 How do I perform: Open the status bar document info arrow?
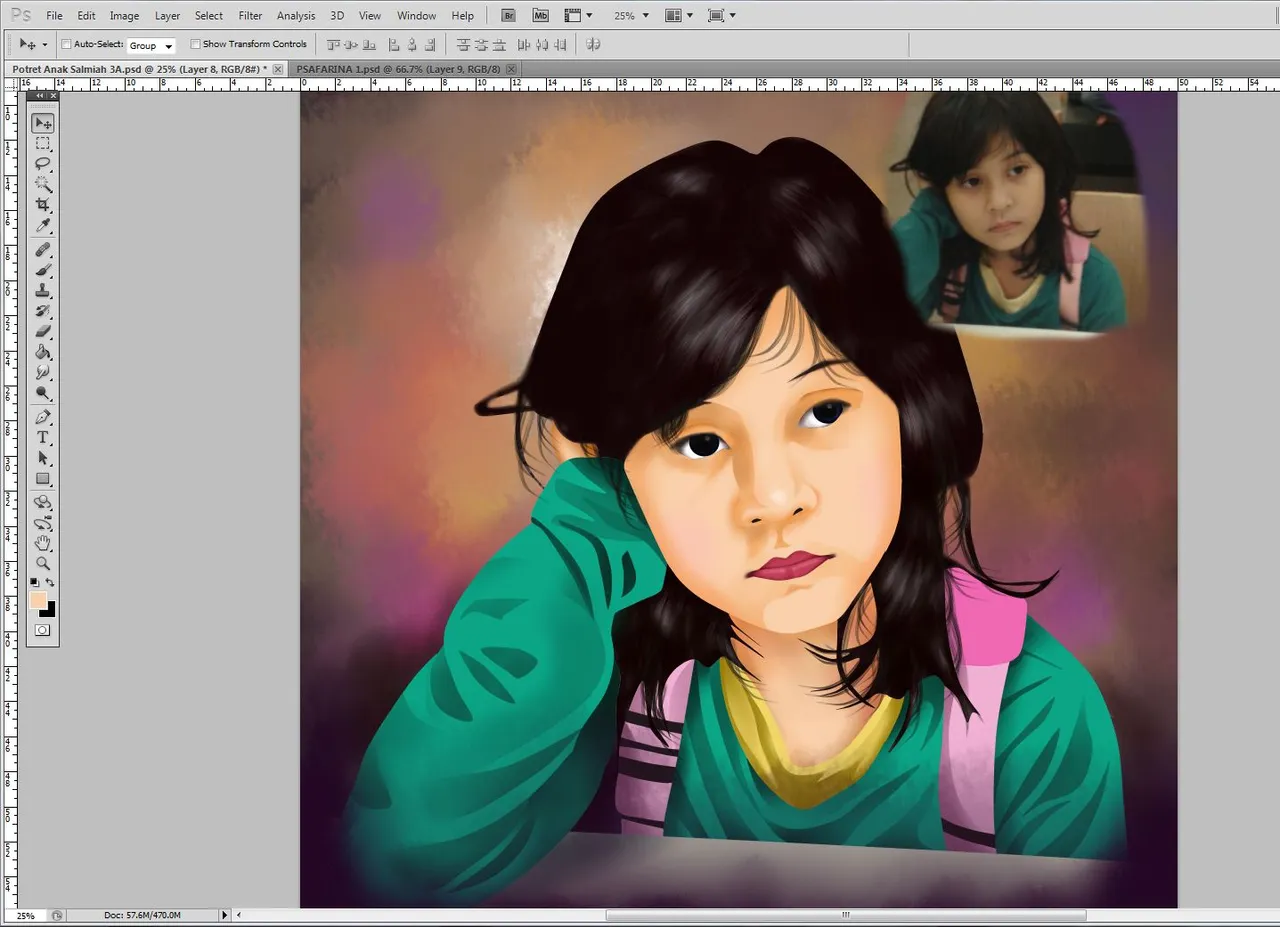tap(225, 915)
